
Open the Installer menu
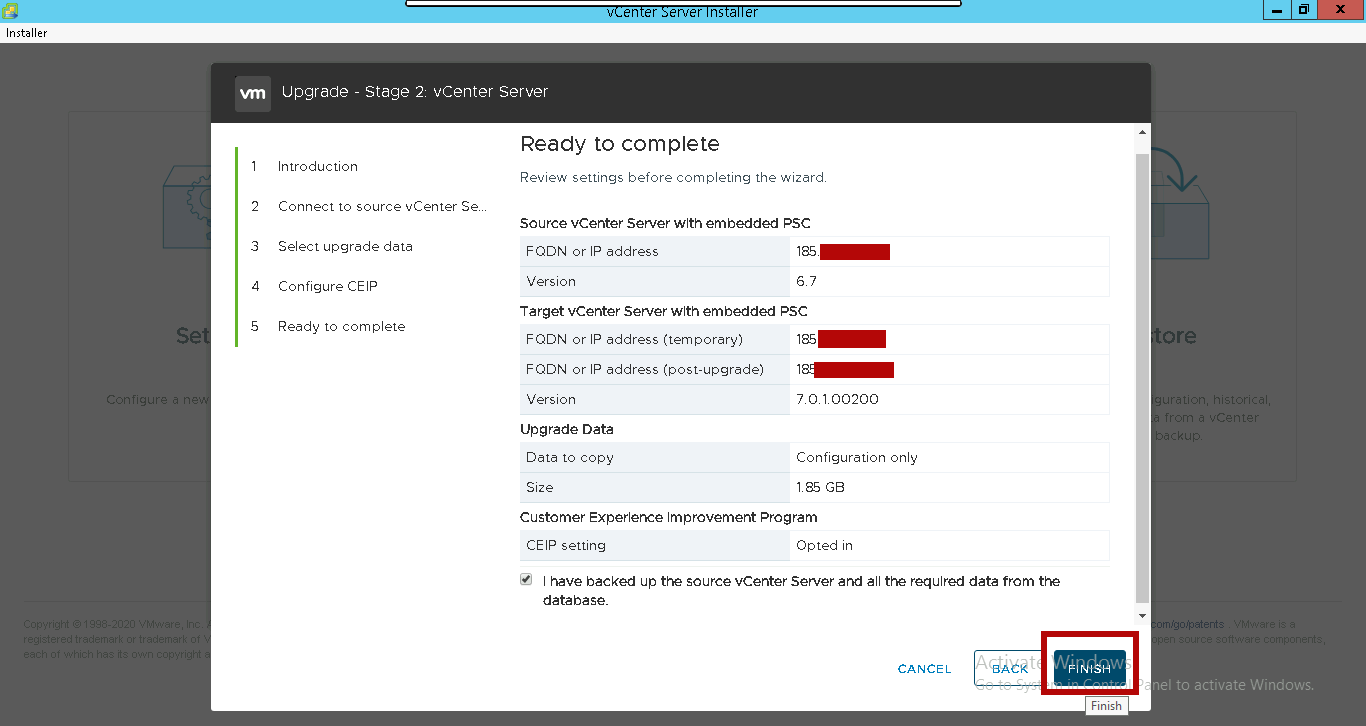[x=27, y=33]
